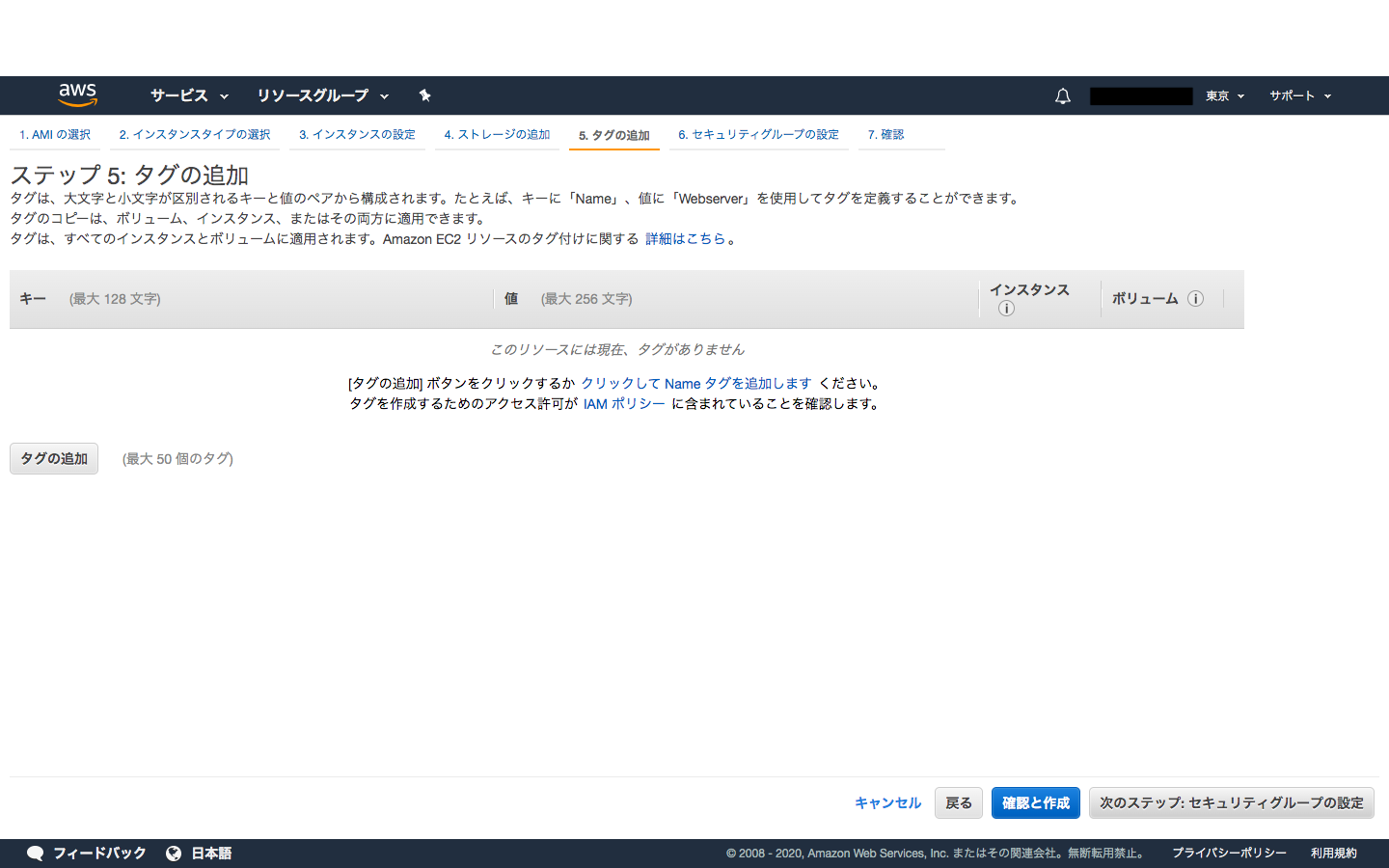The width and height of the screenshot is (1389, 868).
Task: Click the インスタンス info icon
Action: pos(1006,309)
